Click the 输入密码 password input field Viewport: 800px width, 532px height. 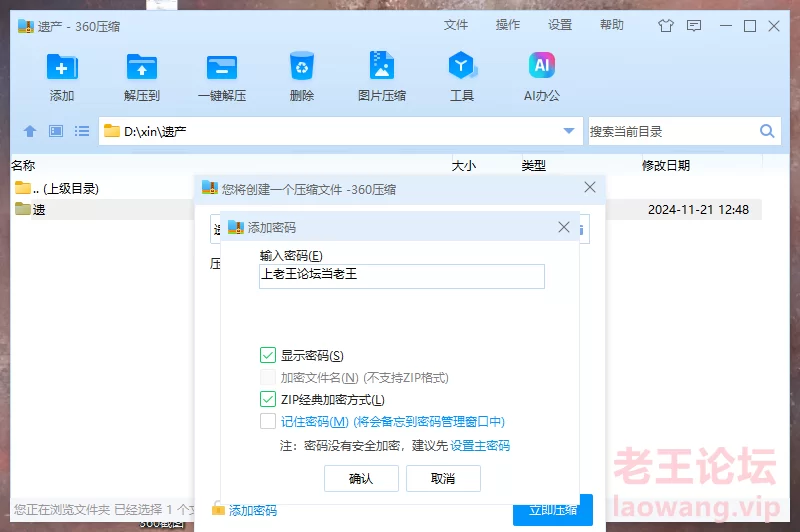pos(402,276)
